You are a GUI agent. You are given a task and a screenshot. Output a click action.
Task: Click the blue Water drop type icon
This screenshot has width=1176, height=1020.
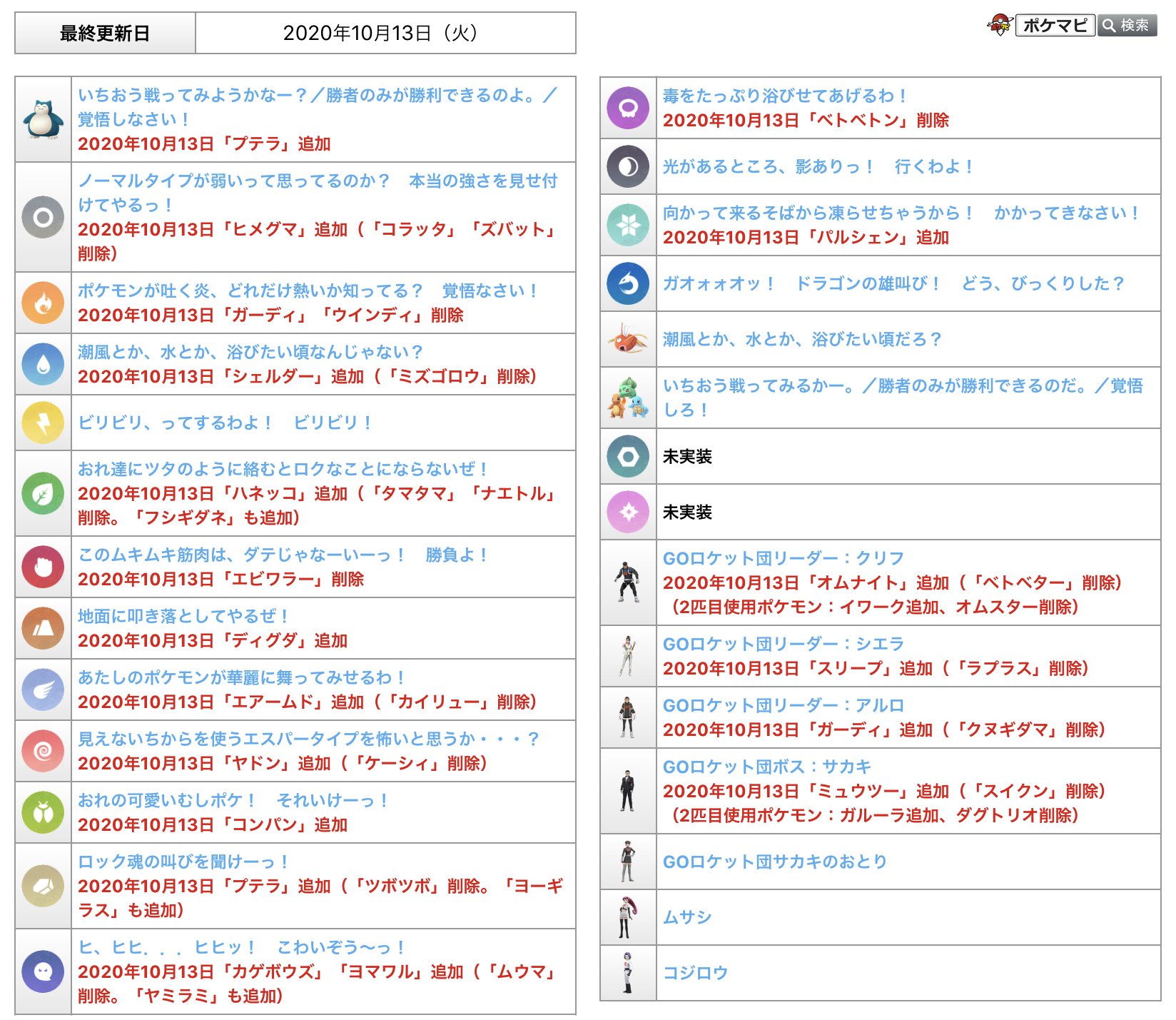pyautogui.click(x=43, y=364)
